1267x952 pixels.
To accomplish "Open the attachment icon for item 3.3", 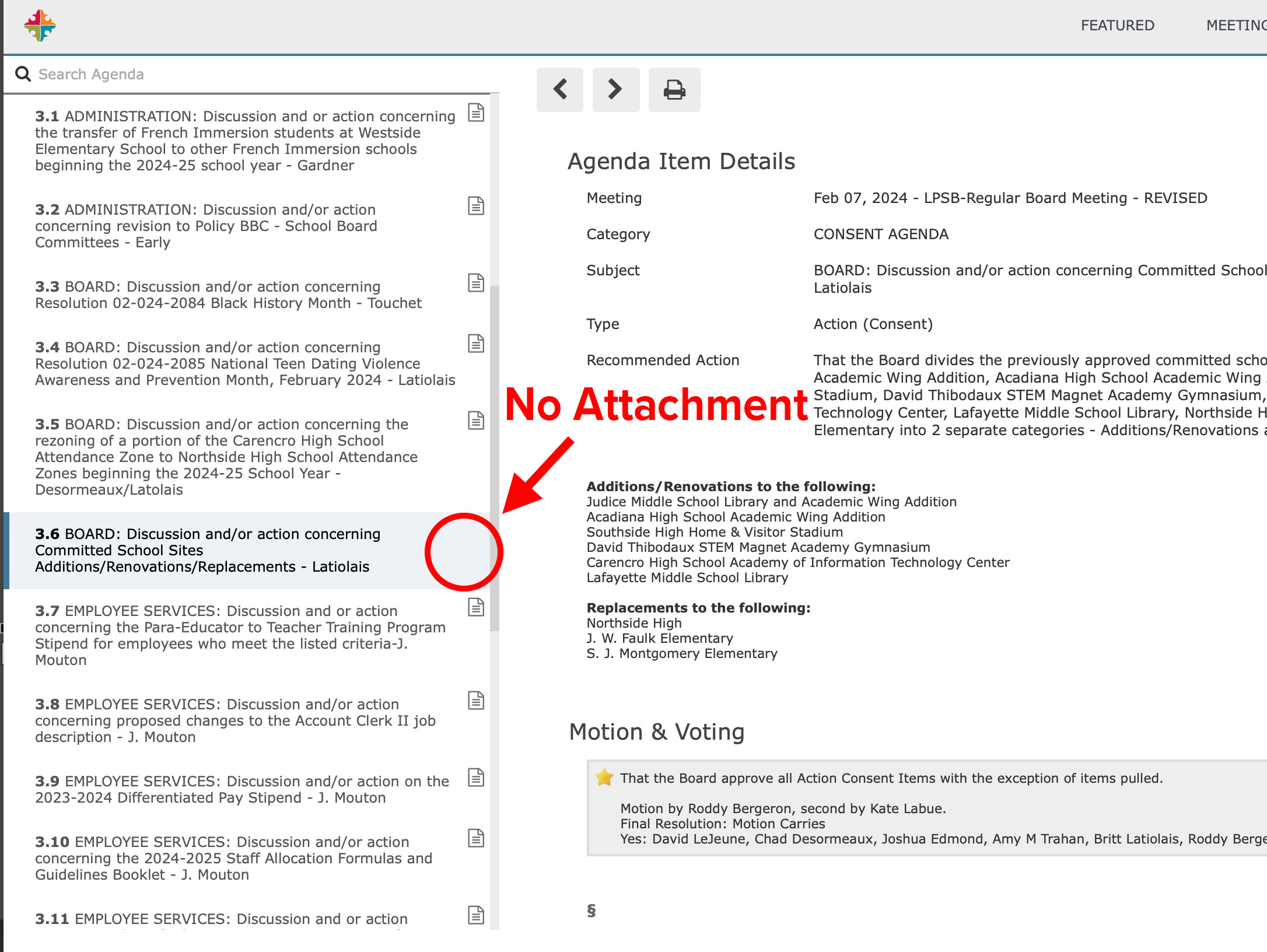I will point(476,283).
